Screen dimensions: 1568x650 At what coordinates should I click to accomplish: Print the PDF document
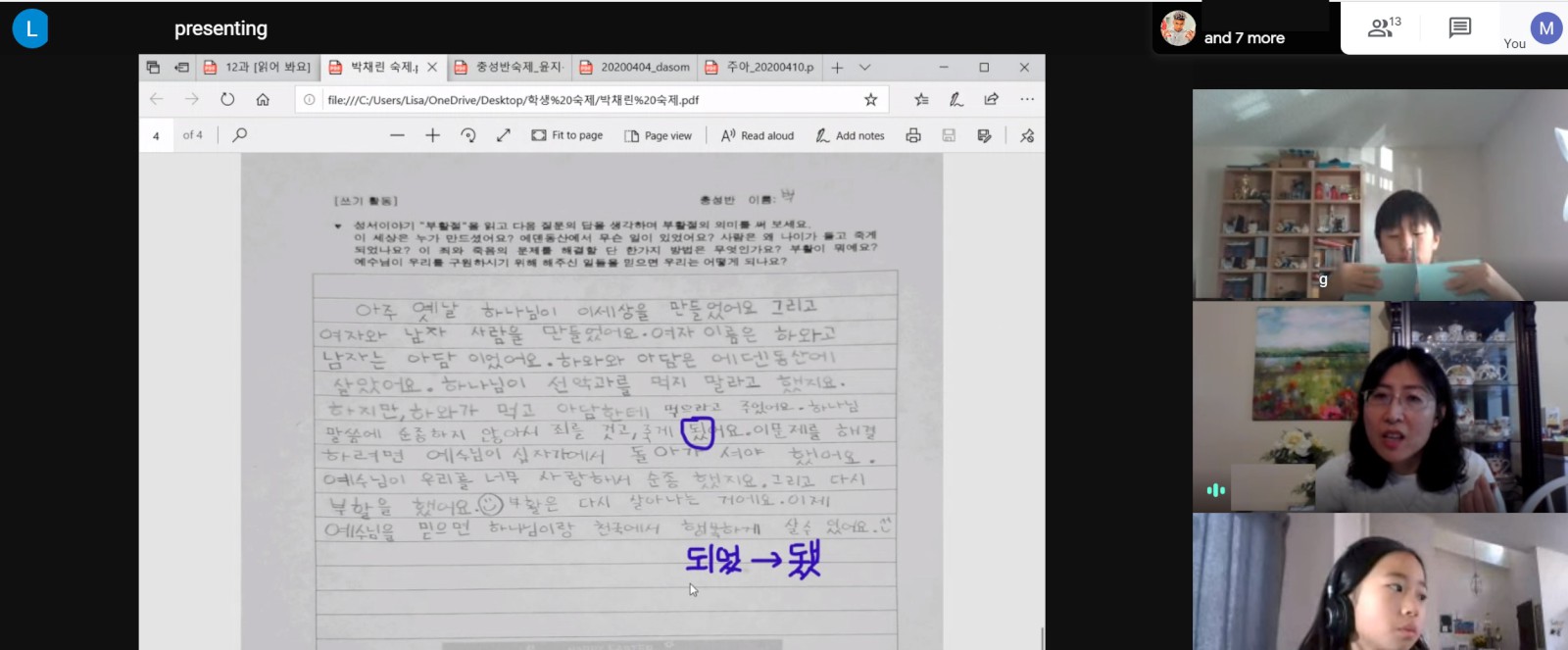pos(913,135)
